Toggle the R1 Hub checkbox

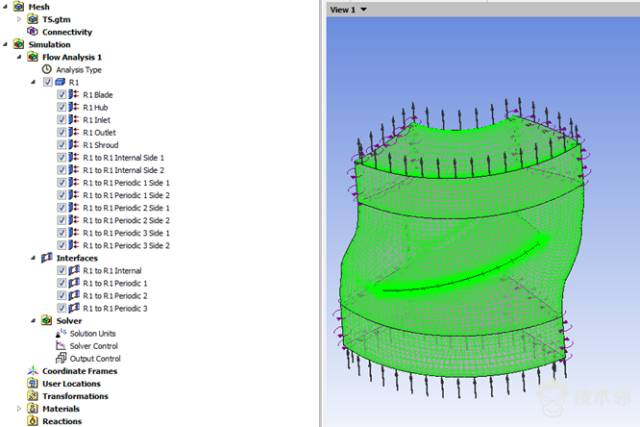pyautogui.click(x=62, y=107)
